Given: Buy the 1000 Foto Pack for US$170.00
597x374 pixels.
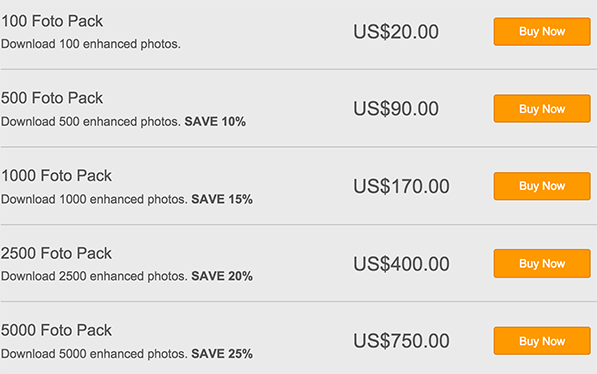Looking at the screenshot, I should 542,186.
